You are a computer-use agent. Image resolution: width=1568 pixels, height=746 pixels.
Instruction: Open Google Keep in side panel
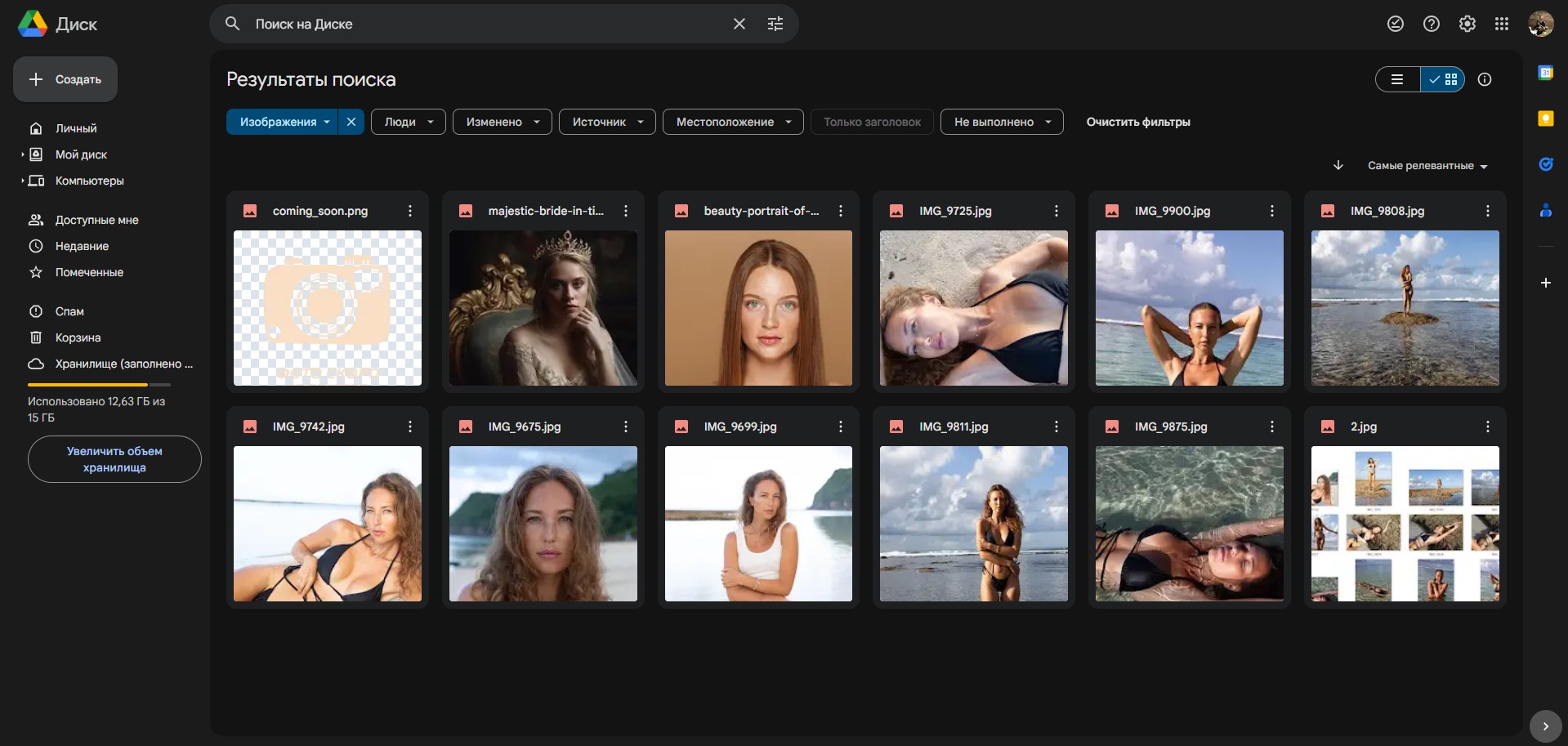click(x=1545, y=118)
